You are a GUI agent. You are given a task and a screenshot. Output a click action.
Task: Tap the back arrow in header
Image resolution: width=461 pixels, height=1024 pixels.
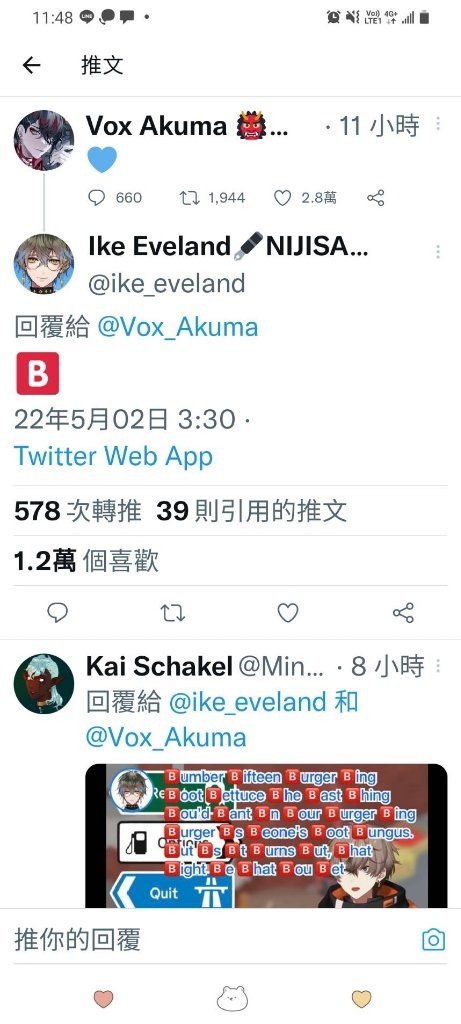[31, 65]
